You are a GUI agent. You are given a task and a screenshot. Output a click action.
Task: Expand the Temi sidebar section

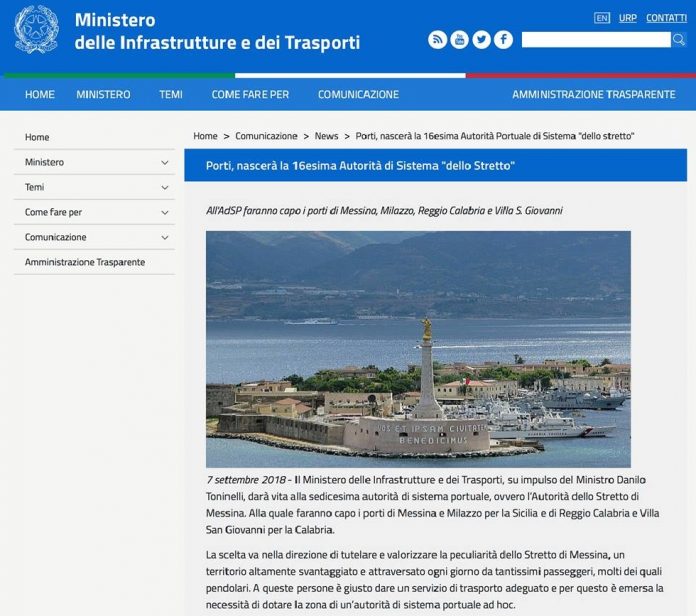click(x=165, y=187)
